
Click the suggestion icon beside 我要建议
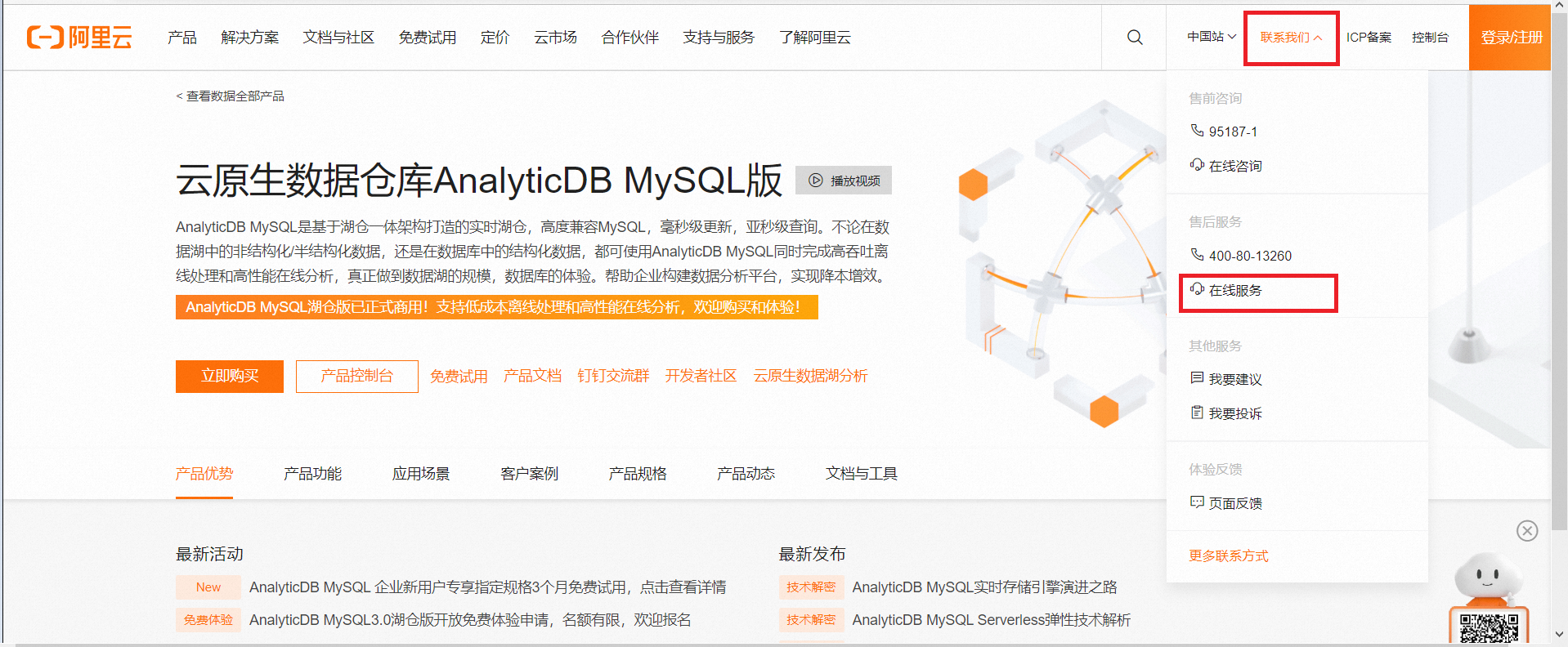pyautogui.click(x=1197, y=378)
